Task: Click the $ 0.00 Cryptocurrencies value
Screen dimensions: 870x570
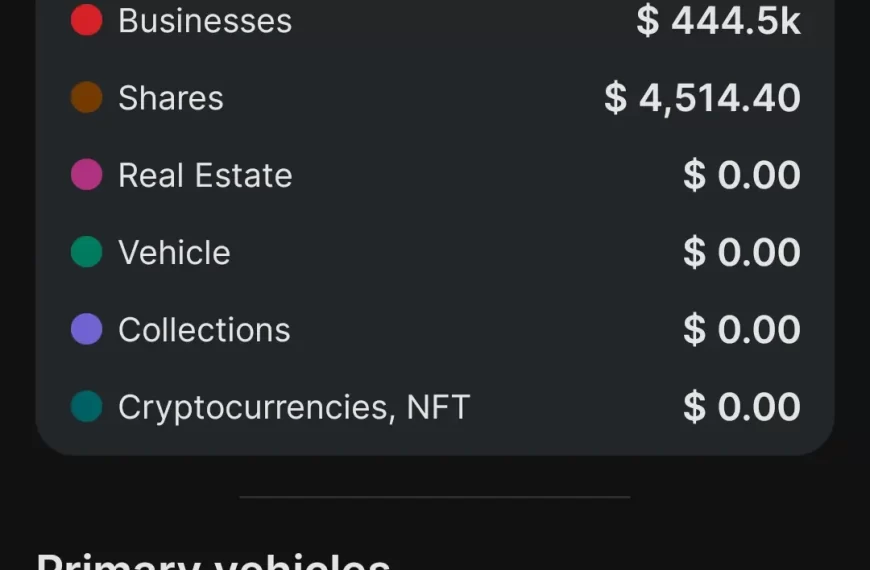Action: point(741,407)
